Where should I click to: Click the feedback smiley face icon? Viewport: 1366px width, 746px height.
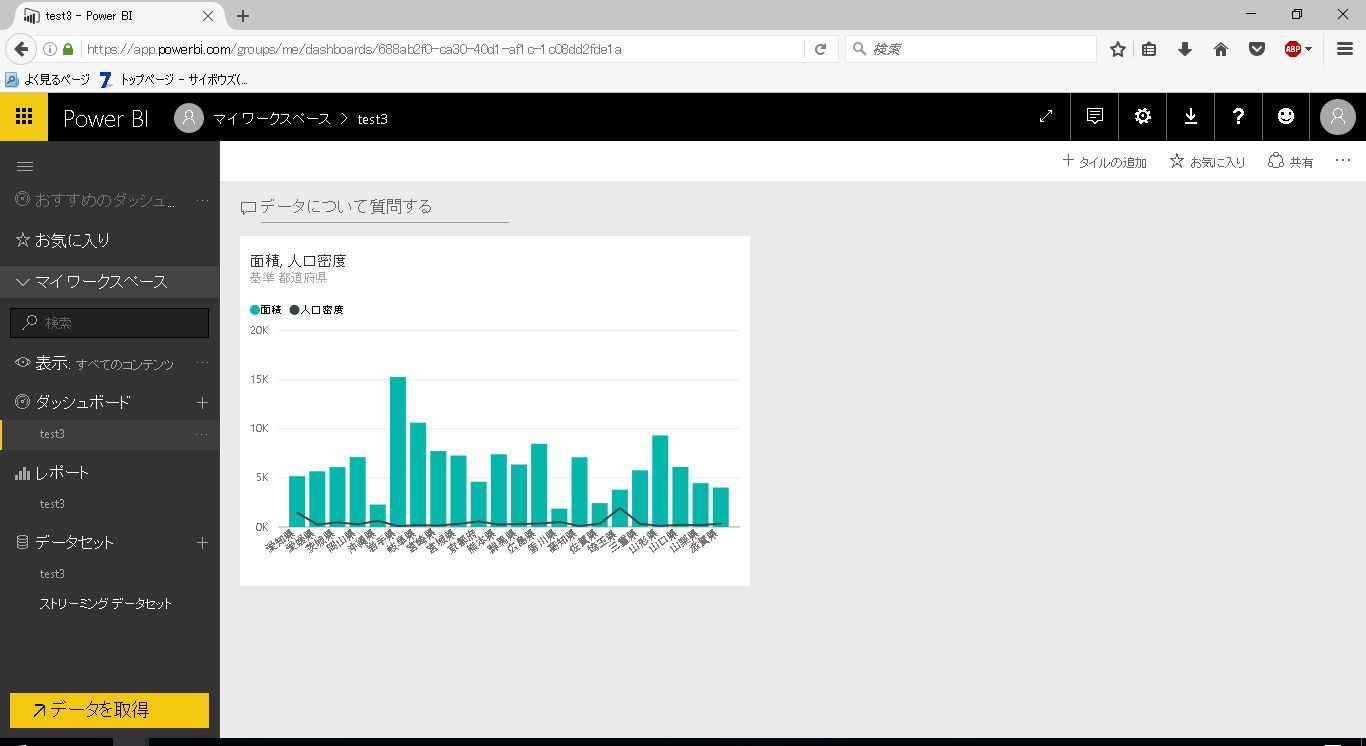tap(1286, 117)
